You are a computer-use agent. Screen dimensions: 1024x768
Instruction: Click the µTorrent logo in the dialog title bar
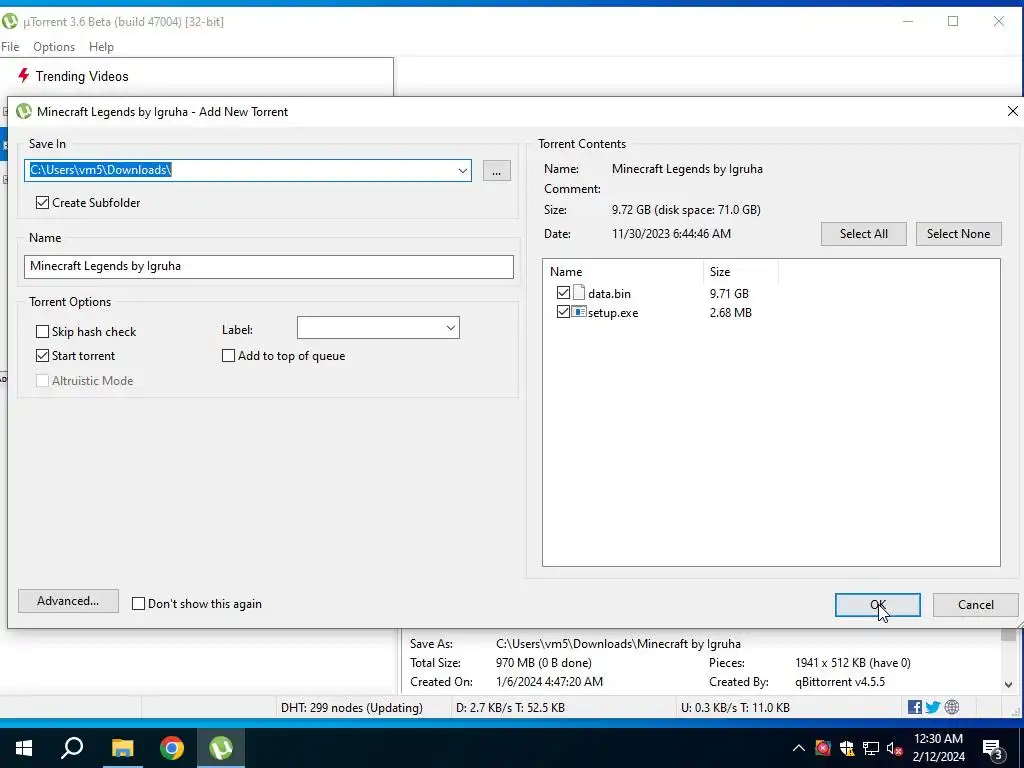pyautogui.click(x=24, y=112)
